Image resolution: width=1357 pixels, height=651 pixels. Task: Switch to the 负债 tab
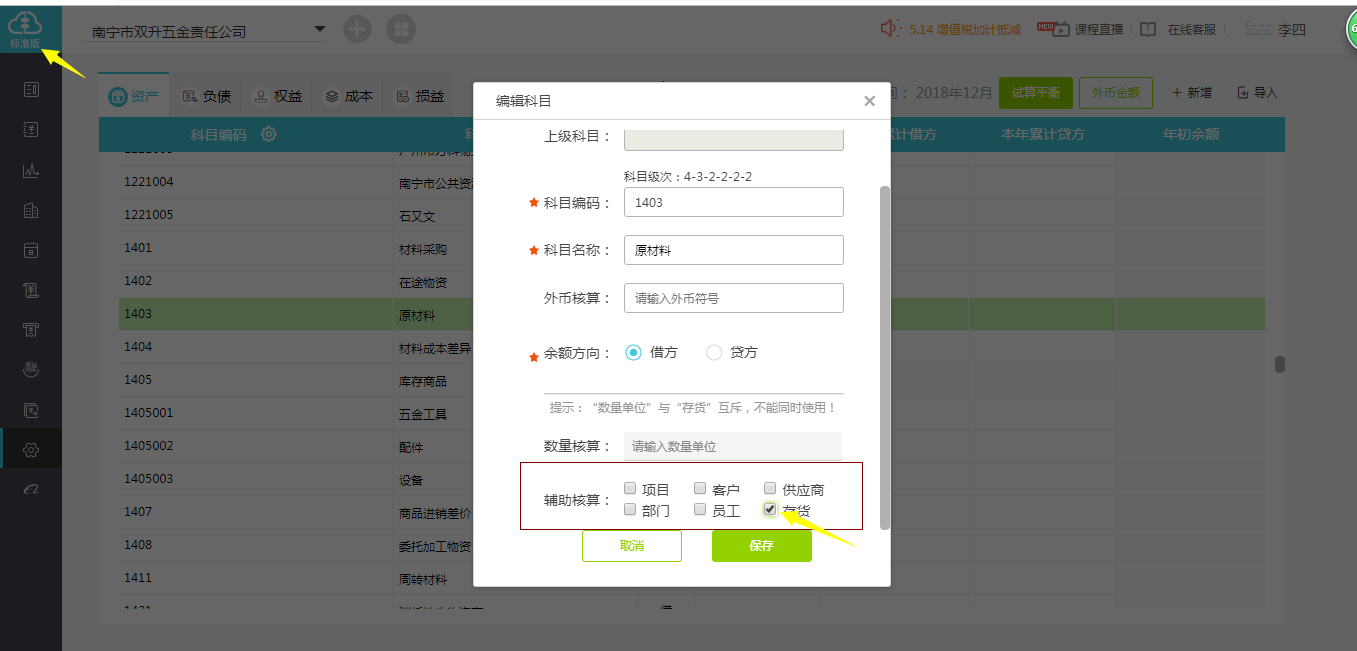pyautogui.click(x=207, y=96)
